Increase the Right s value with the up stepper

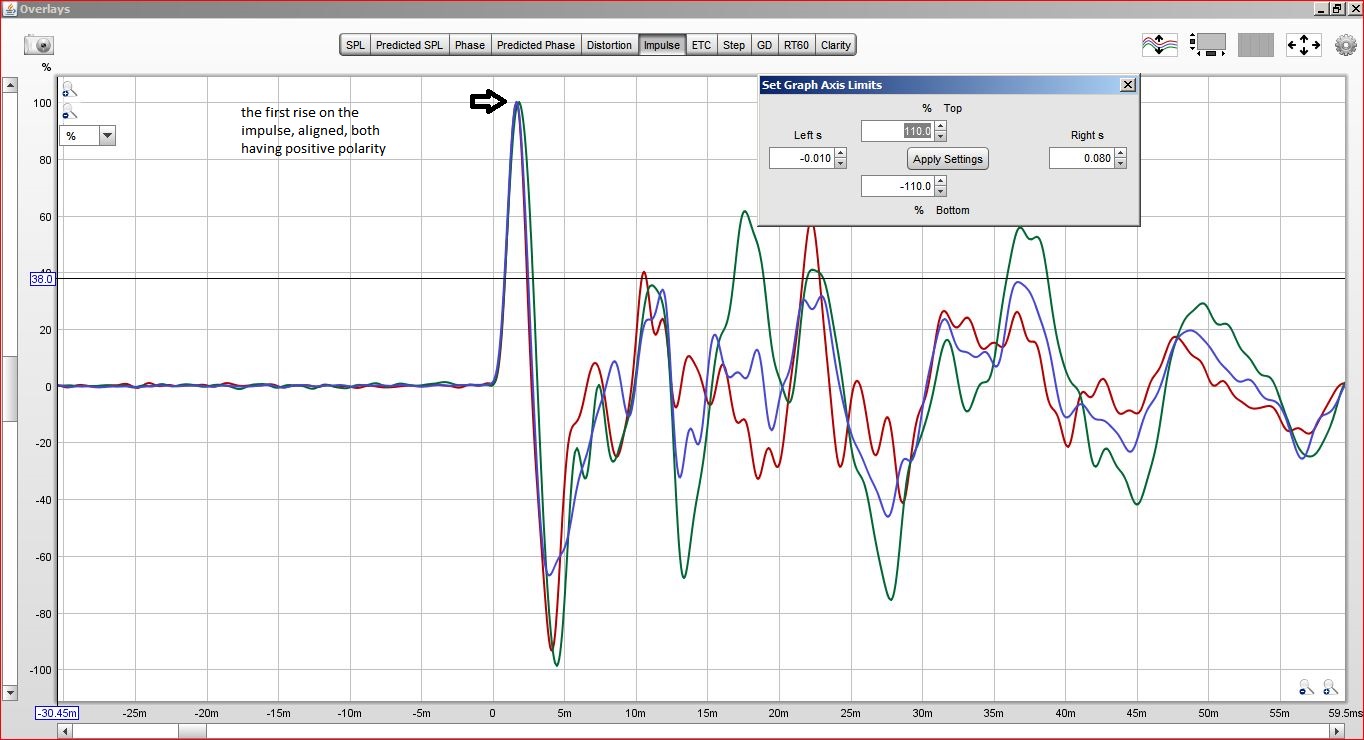[1120, 153]
